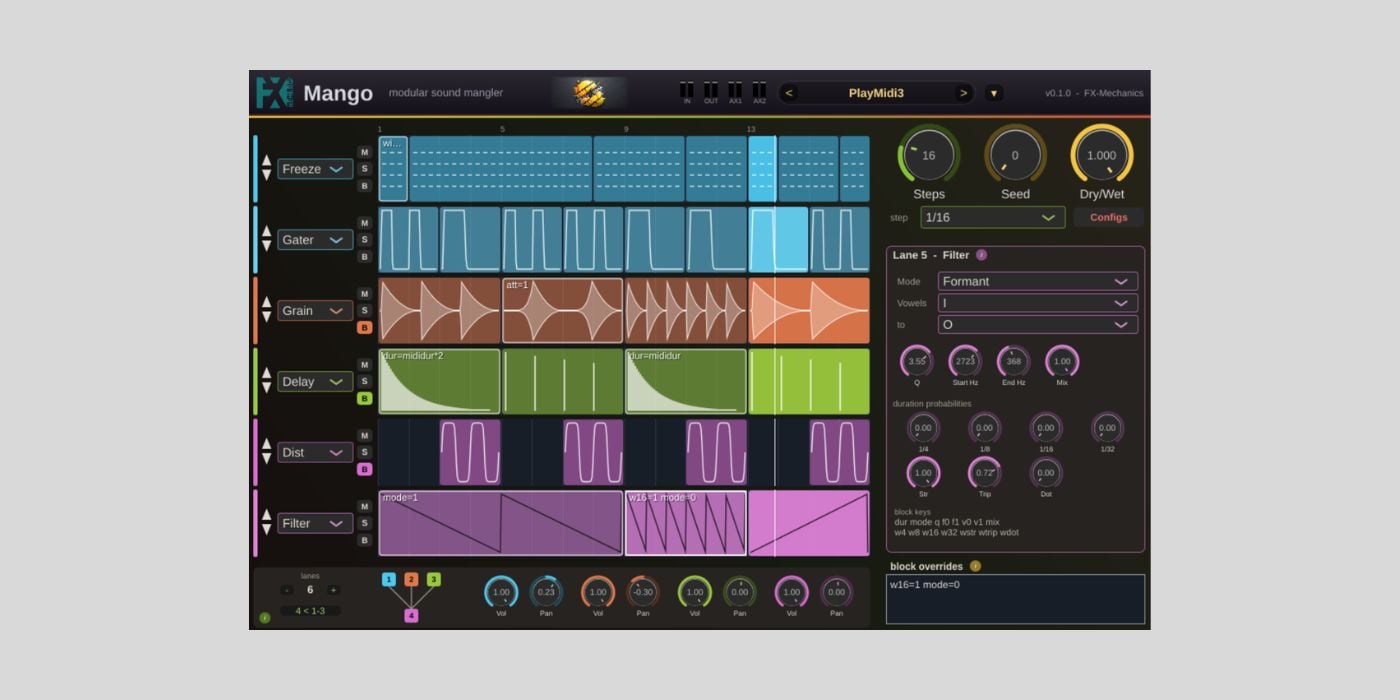
Task: Open the Filter lane effect dropdown
Action: point(315,523)
